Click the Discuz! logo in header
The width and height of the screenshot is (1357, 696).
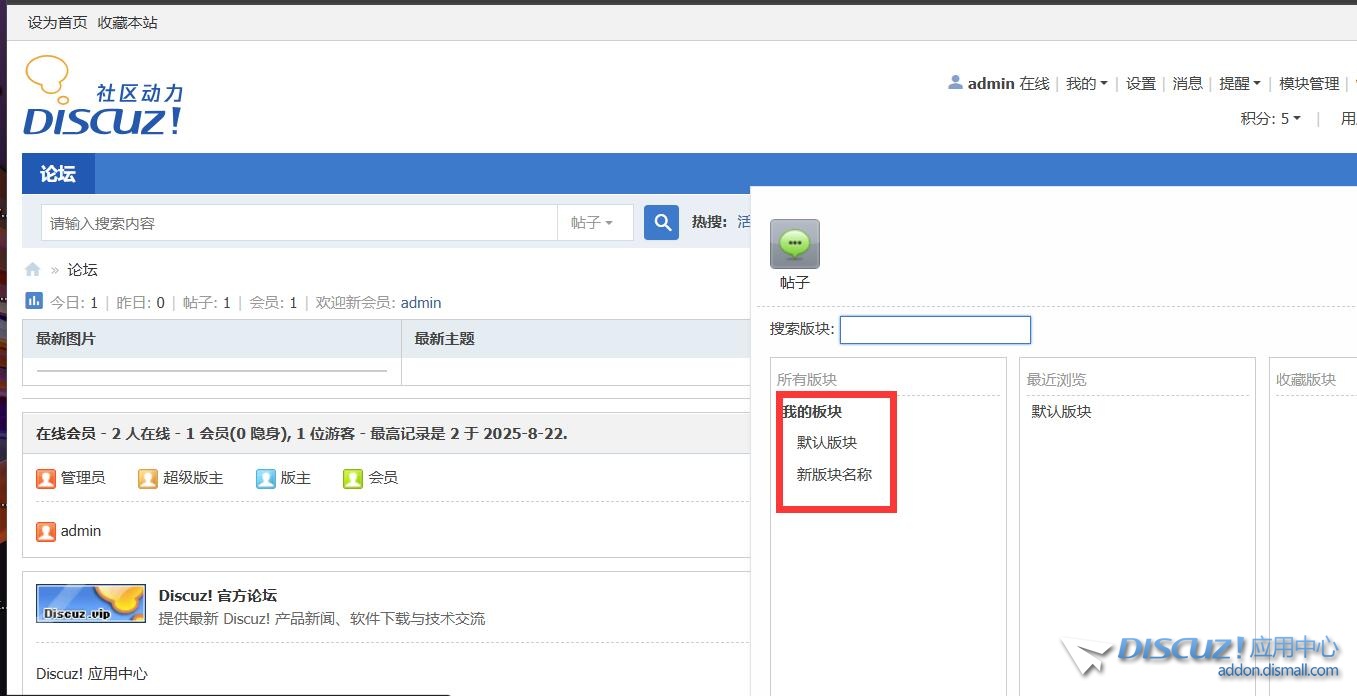coord(103,98)
